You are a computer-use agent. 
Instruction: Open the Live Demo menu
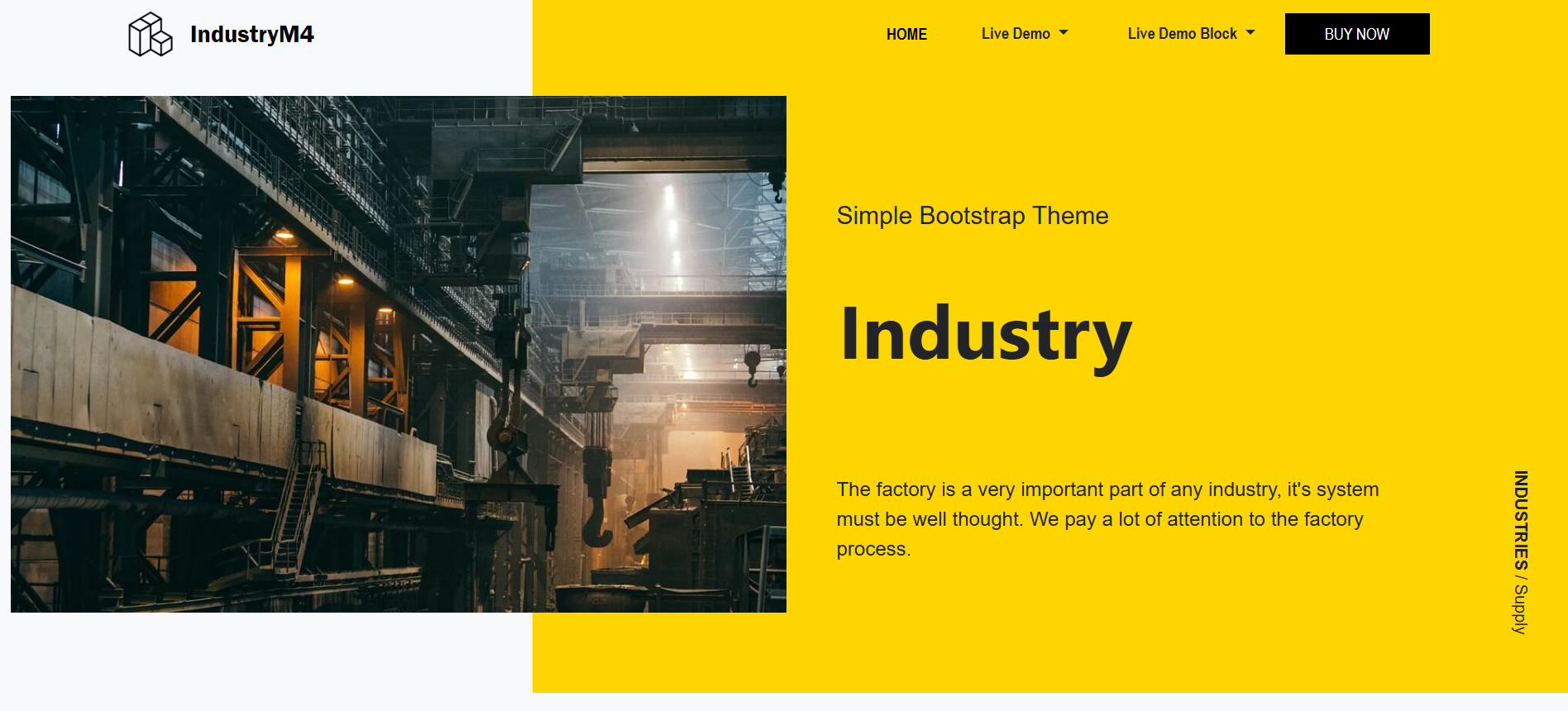1016,34
